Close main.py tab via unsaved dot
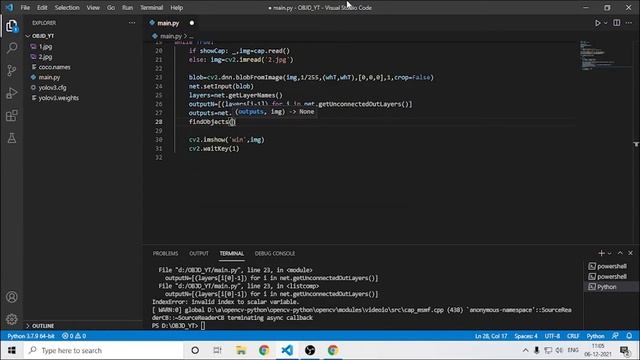 coord(192,23)
